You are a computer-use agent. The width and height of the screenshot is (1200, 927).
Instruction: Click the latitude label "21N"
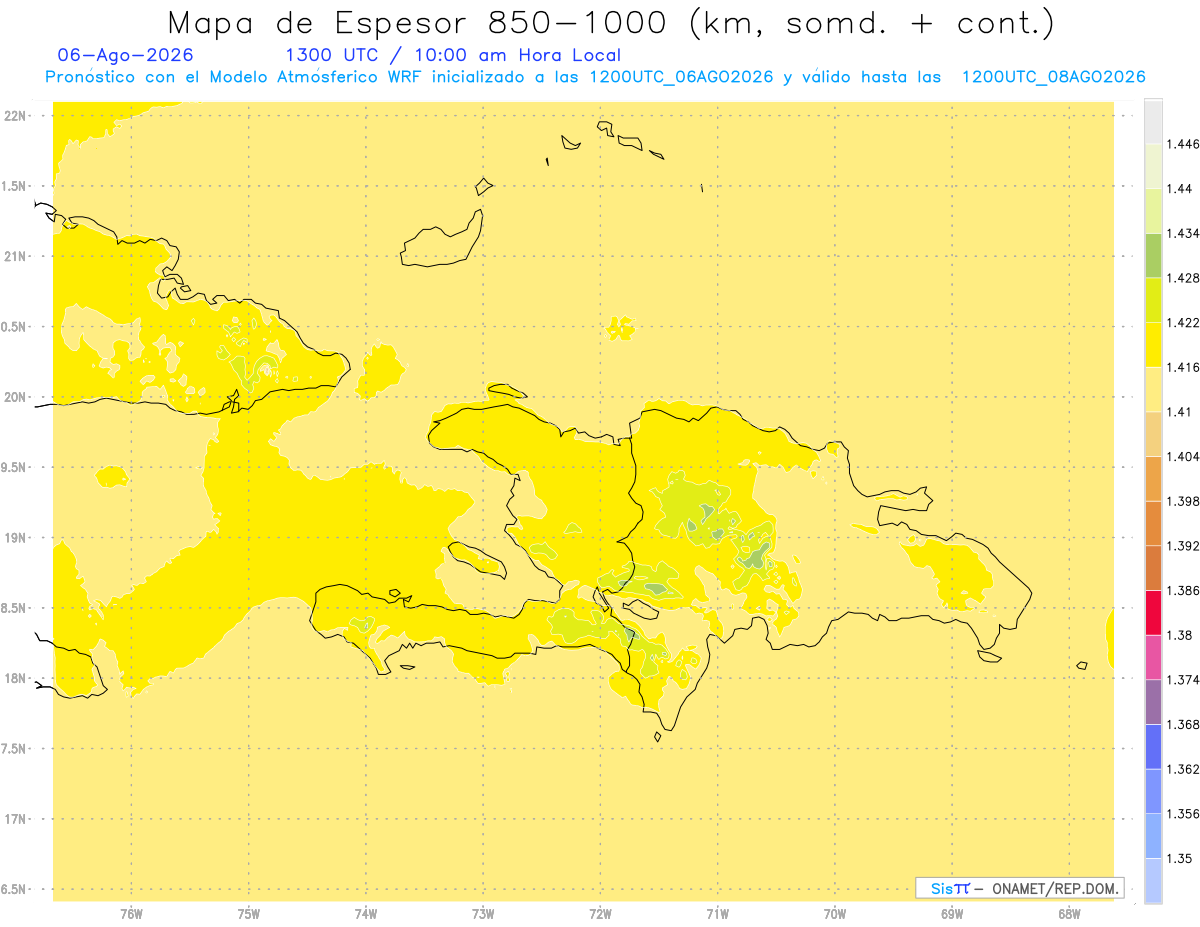click(x=17, y=257)
